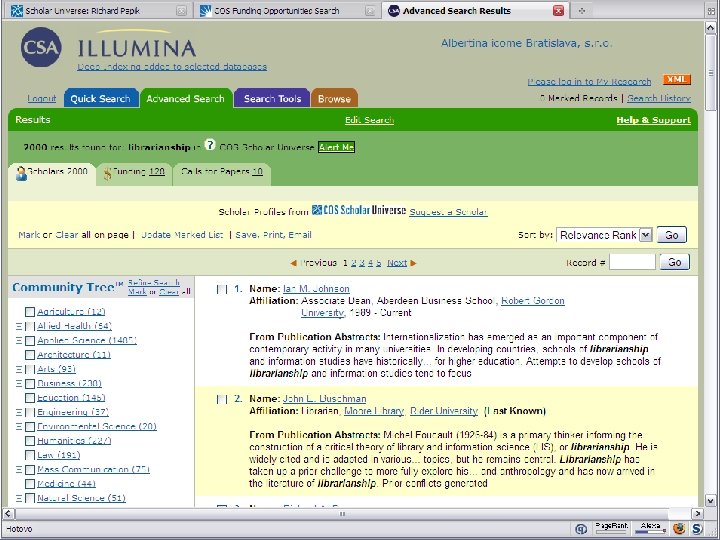Screen dimensions: 720x540
Task: Click the Go button next to Record #
Action: point(675,262)
